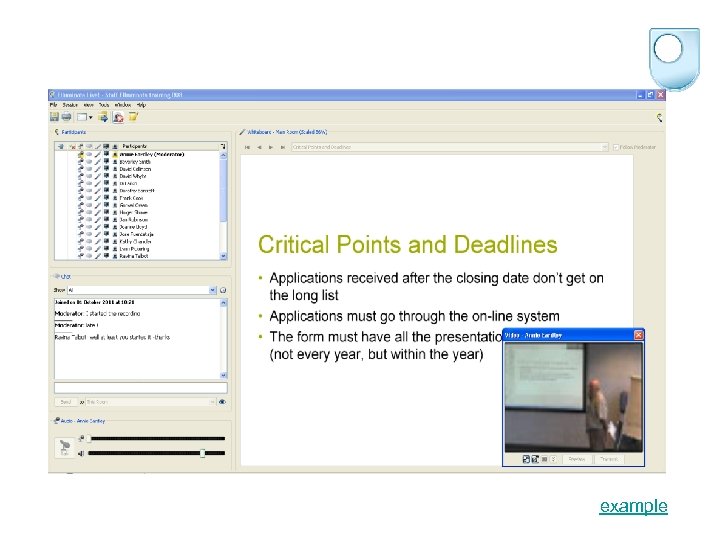Select the Moderator row in Participants
The image size is (720, 540).
click(x=152, y=154)
